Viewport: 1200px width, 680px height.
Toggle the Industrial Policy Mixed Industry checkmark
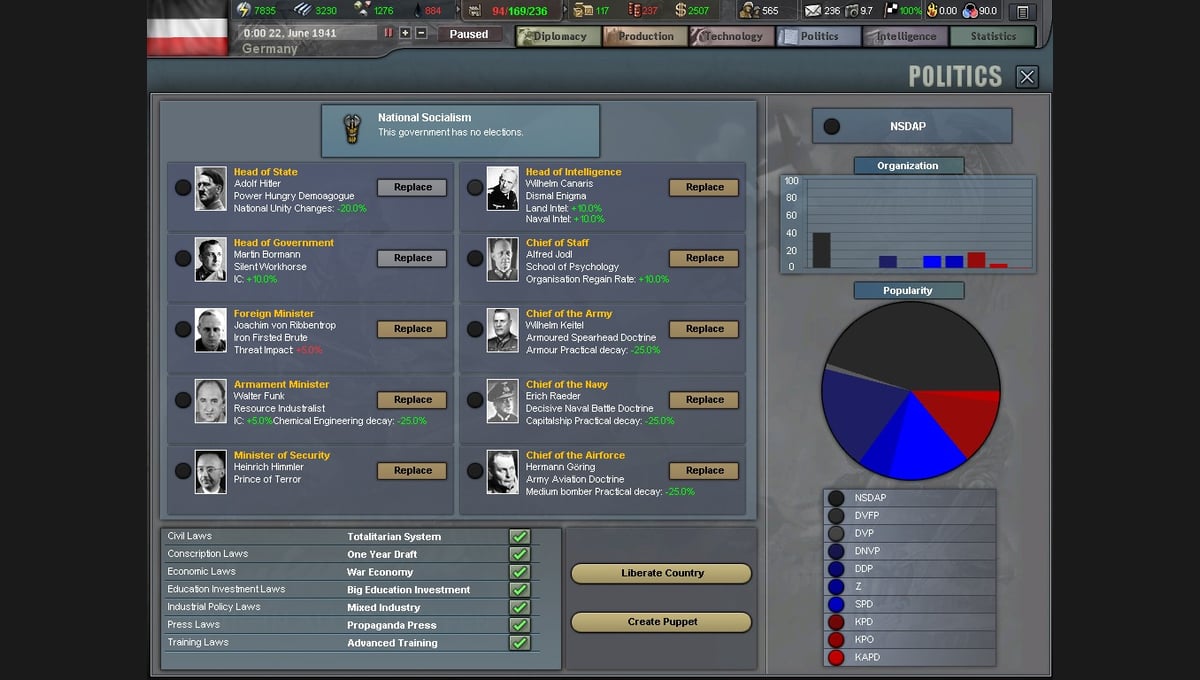519,607
